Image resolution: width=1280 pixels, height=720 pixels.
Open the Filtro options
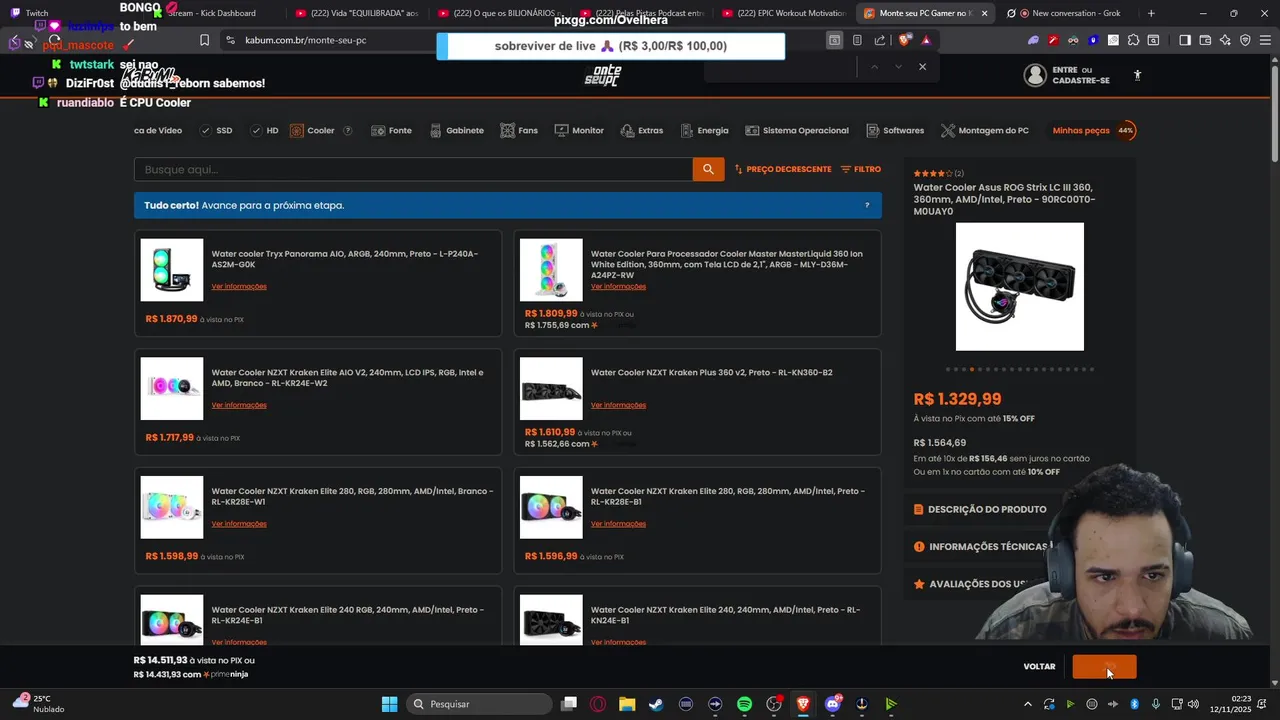[x=861, y=170]
